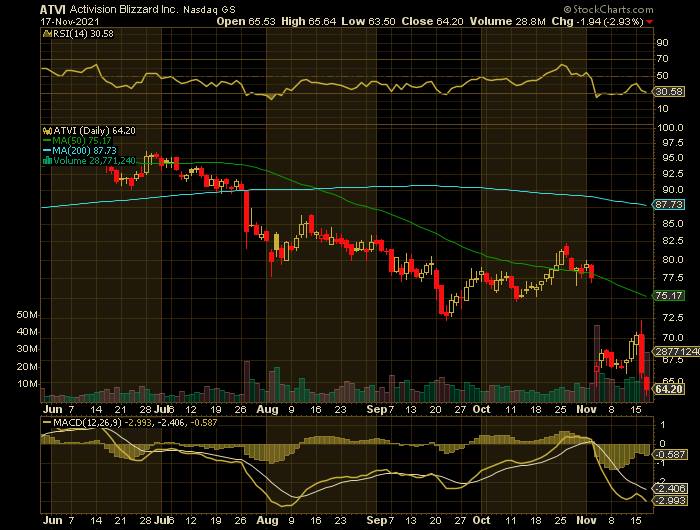This screenshot has width=700, height=530.
Task: Click the Nasdaq GS exchange label
Action: pyautogui.click(x=209, y=10)
